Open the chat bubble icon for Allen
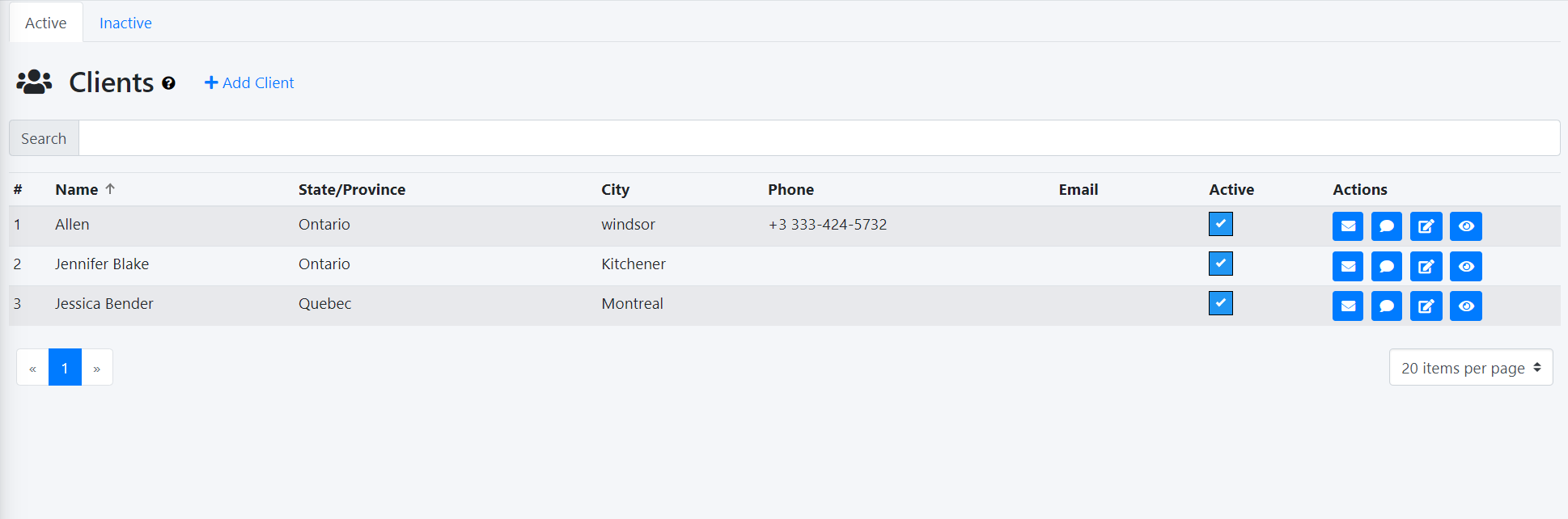Image resolution: width=1568 pixels, height=519 pixels. tap(1386, 226)
